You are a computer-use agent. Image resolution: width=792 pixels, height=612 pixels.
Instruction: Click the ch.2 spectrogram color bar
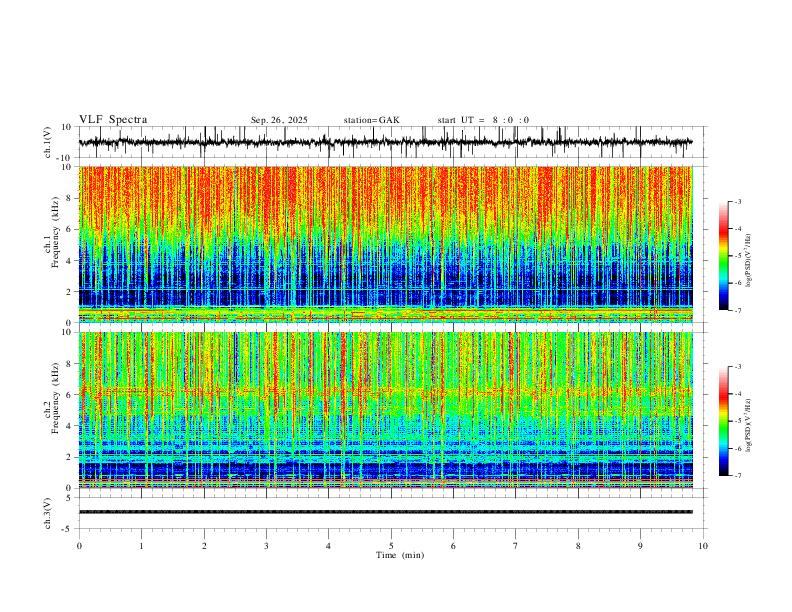(x=723, y=421)
